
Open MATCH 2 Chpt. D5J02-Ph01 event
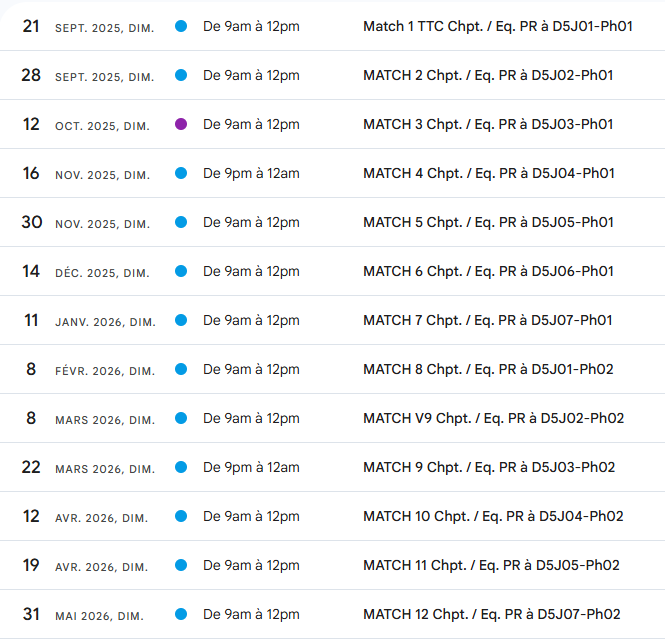point(488,75)
